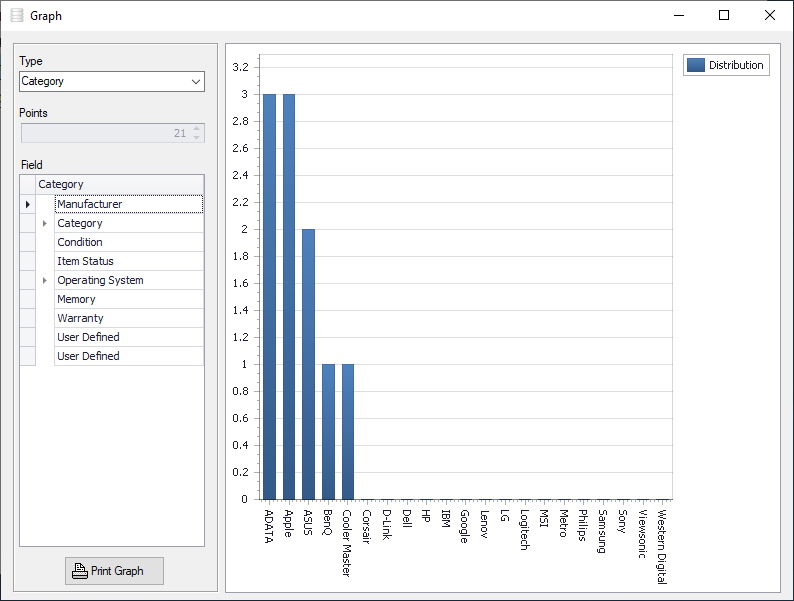The height and width of the screenshot is (601, 794).
Task: Click the Graph window title icon
Action: coord(17,16)
